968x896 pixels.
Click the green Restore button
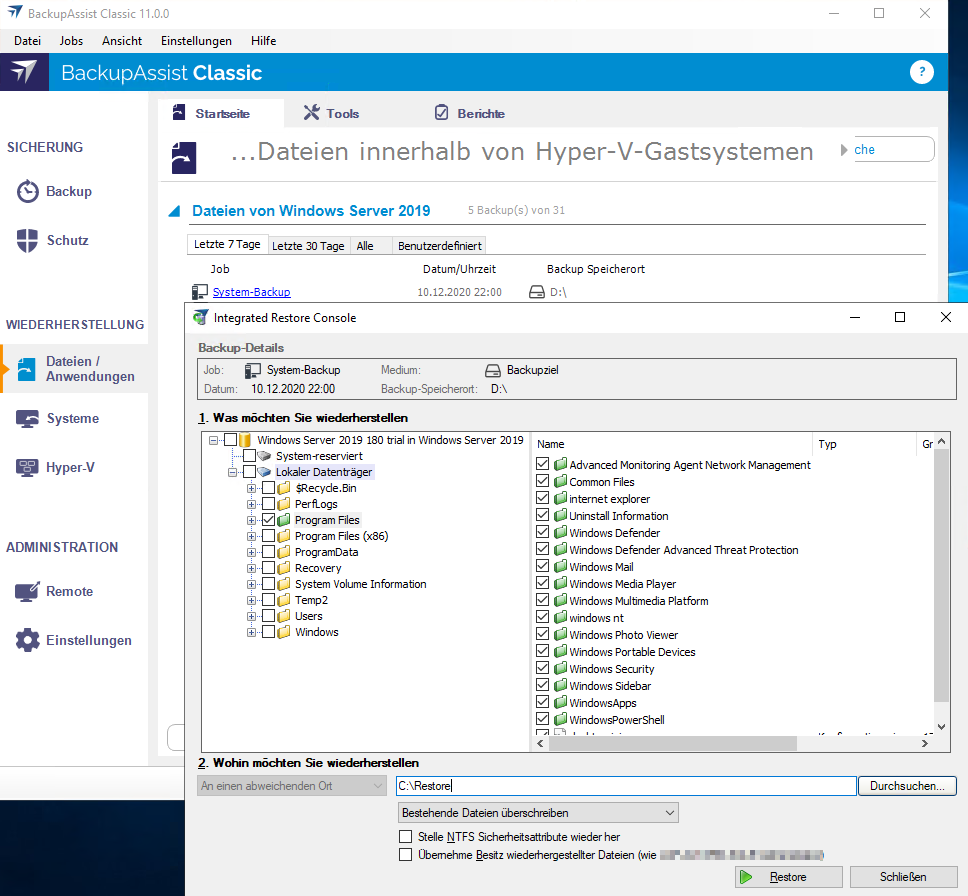[789, 877]
